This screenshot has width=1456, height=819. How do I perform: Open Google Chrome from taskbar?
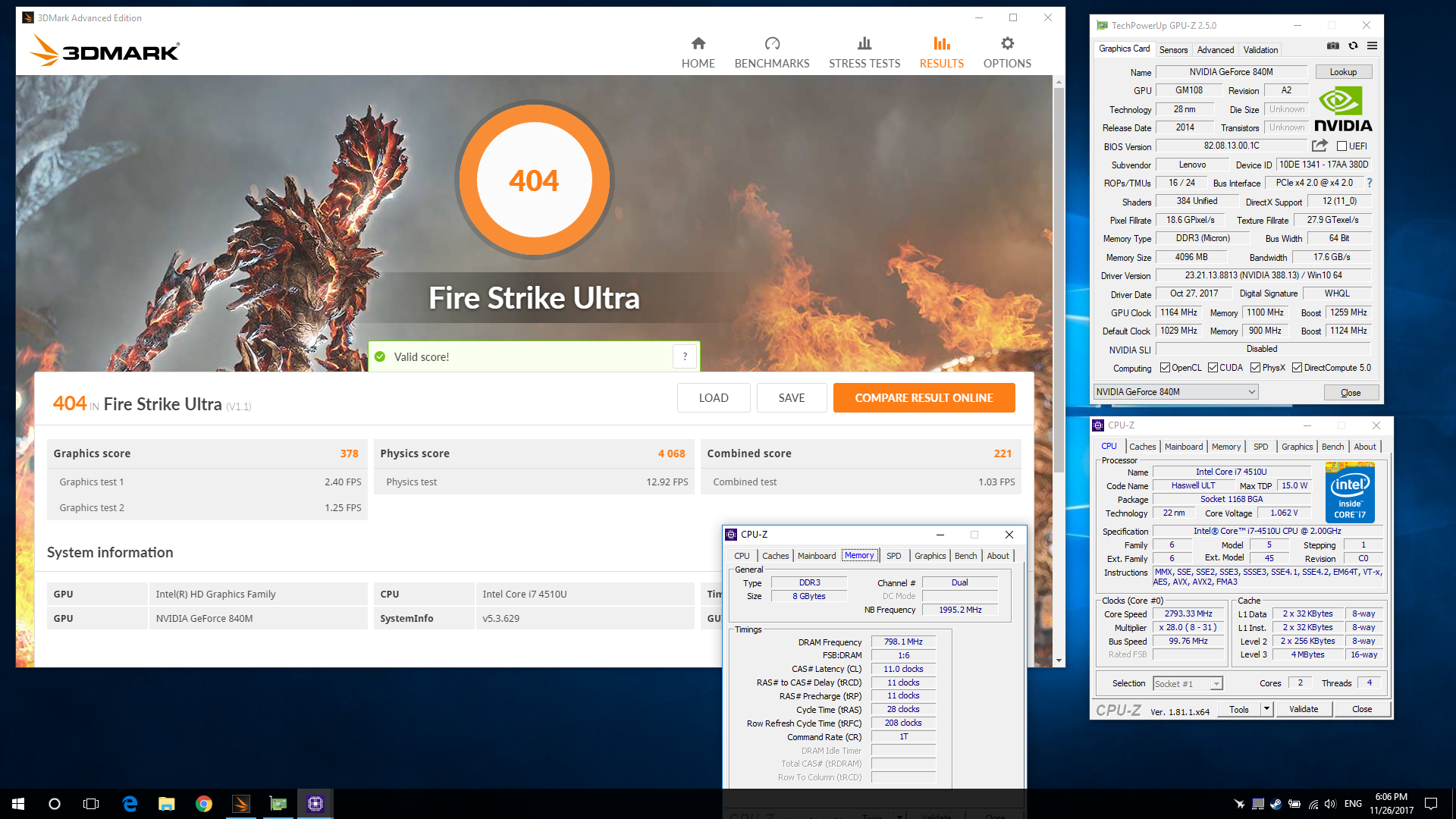[x=204, y=804]
